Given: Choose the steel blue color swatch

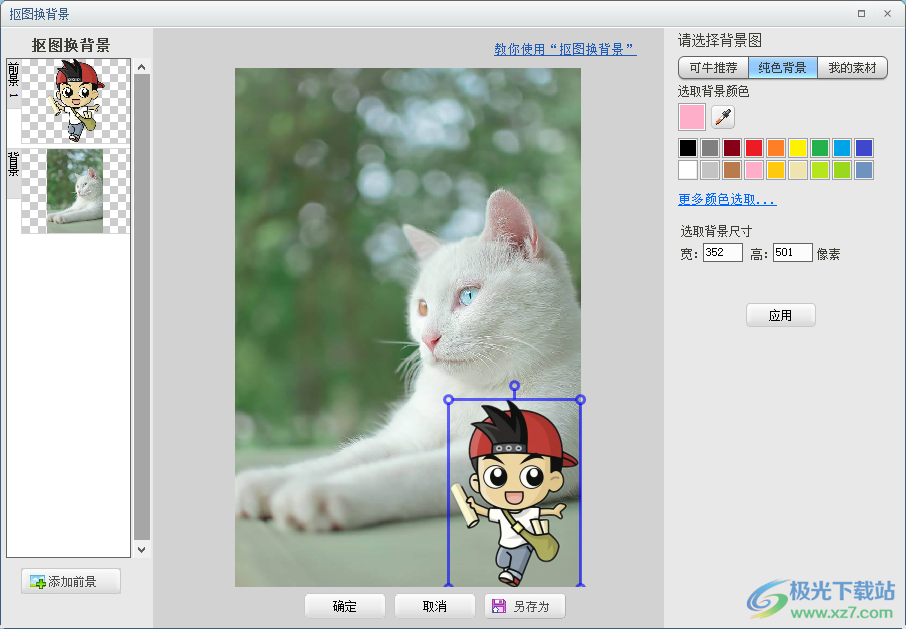Looking at the screenshot, I should 864,170.
